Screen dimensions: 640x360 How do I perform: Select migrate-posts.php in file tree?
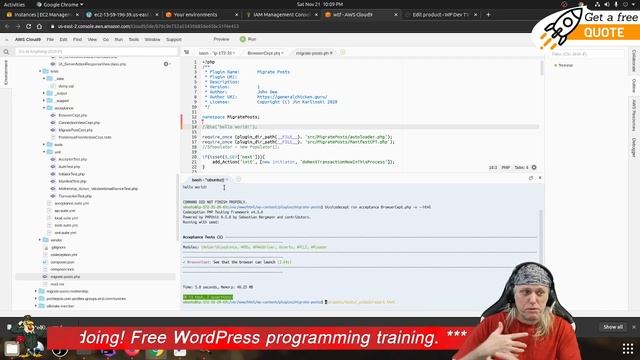65,277
